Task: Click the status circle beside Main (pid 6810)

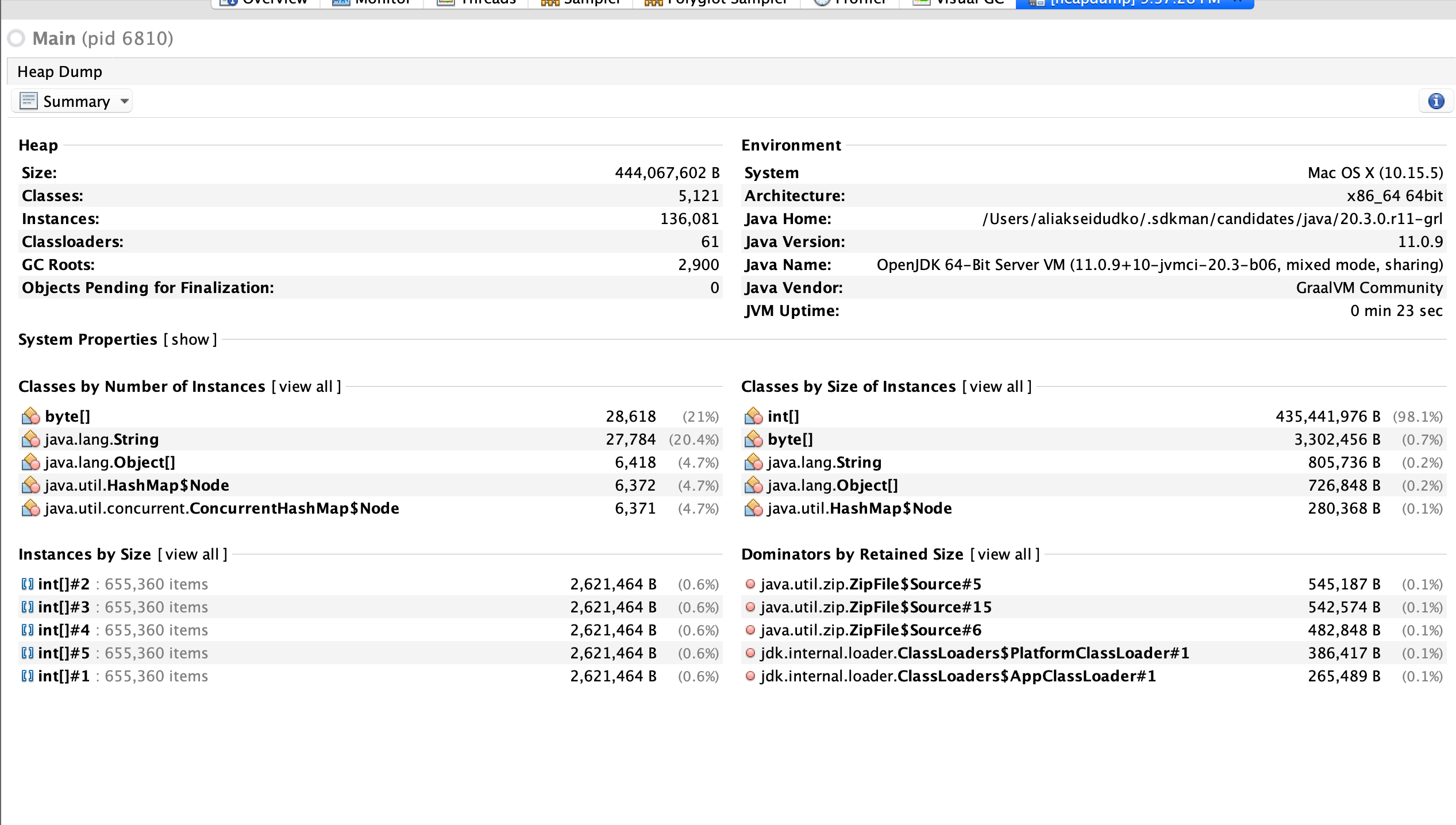Action: coord(16,38)
